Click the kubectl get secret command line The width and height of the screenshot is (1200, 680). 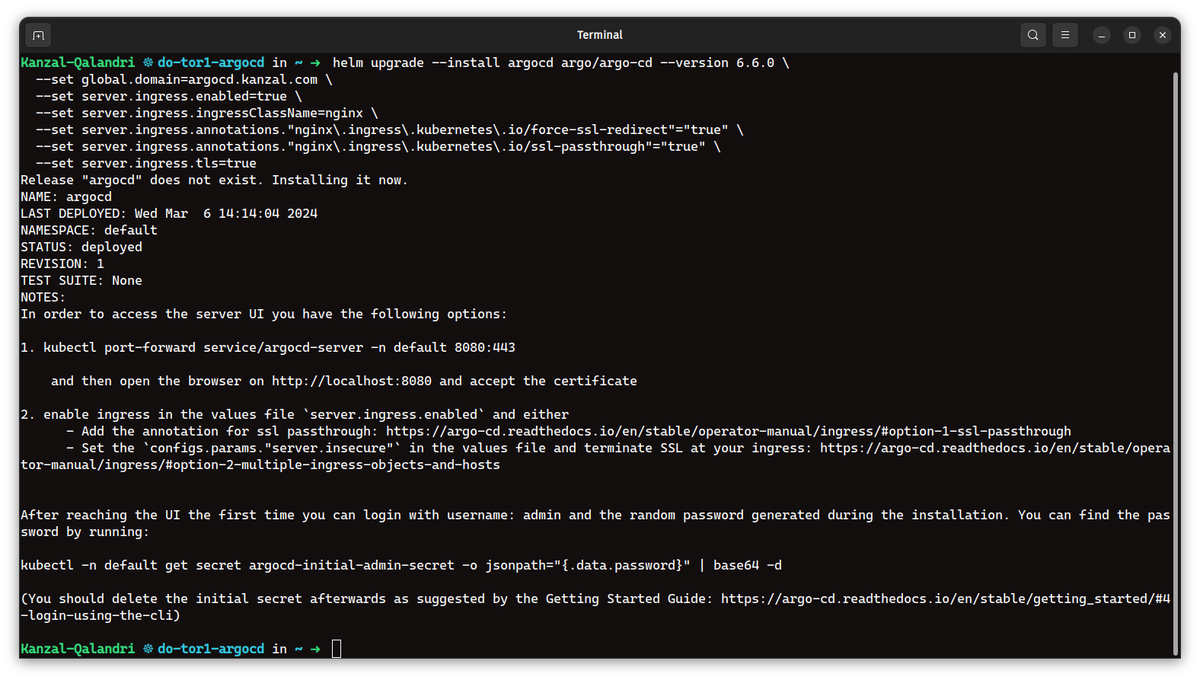coord(400,565)
